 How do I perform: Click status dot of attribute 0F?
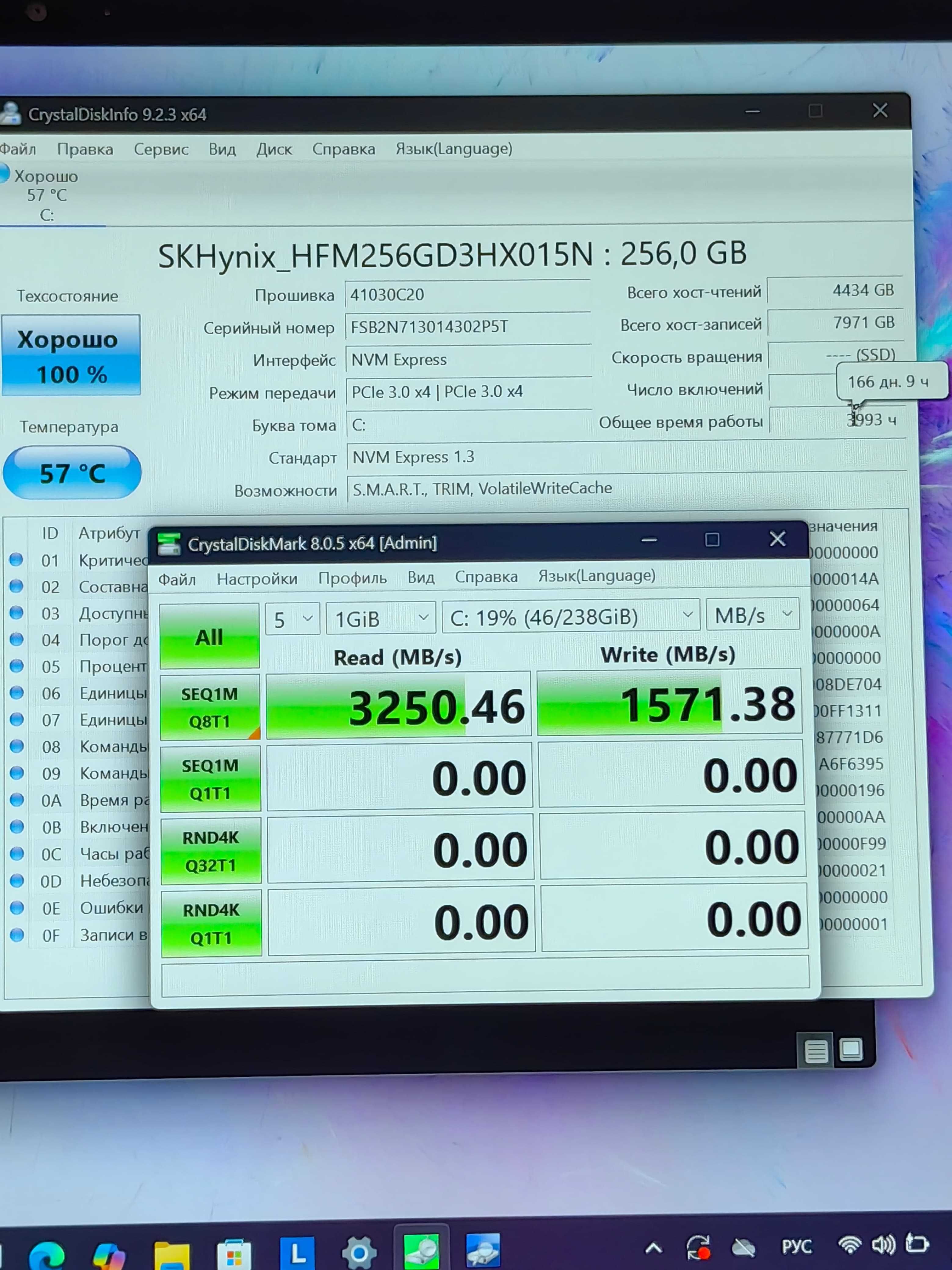17,935
